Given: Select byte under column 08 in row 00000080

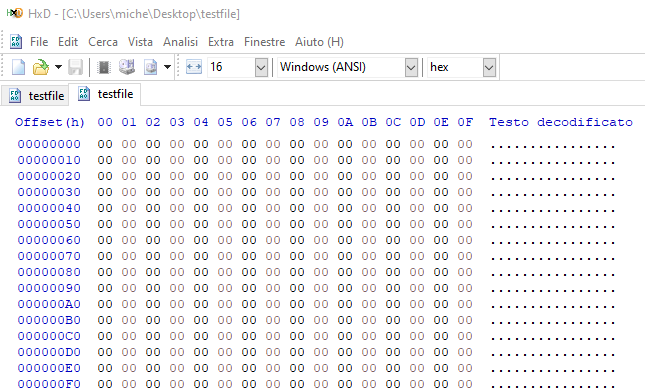Looking at the screenshot, I should (297, 272).
